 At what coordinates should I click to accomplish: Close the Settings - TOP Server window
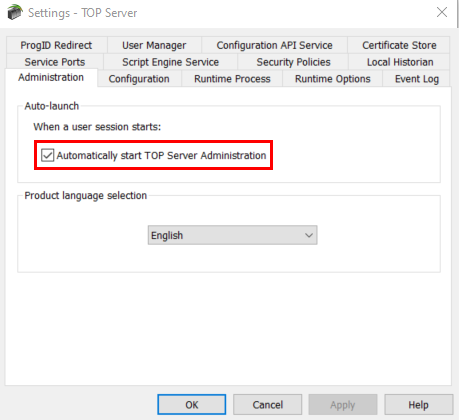pyautogui.click(x=442, y=12)
